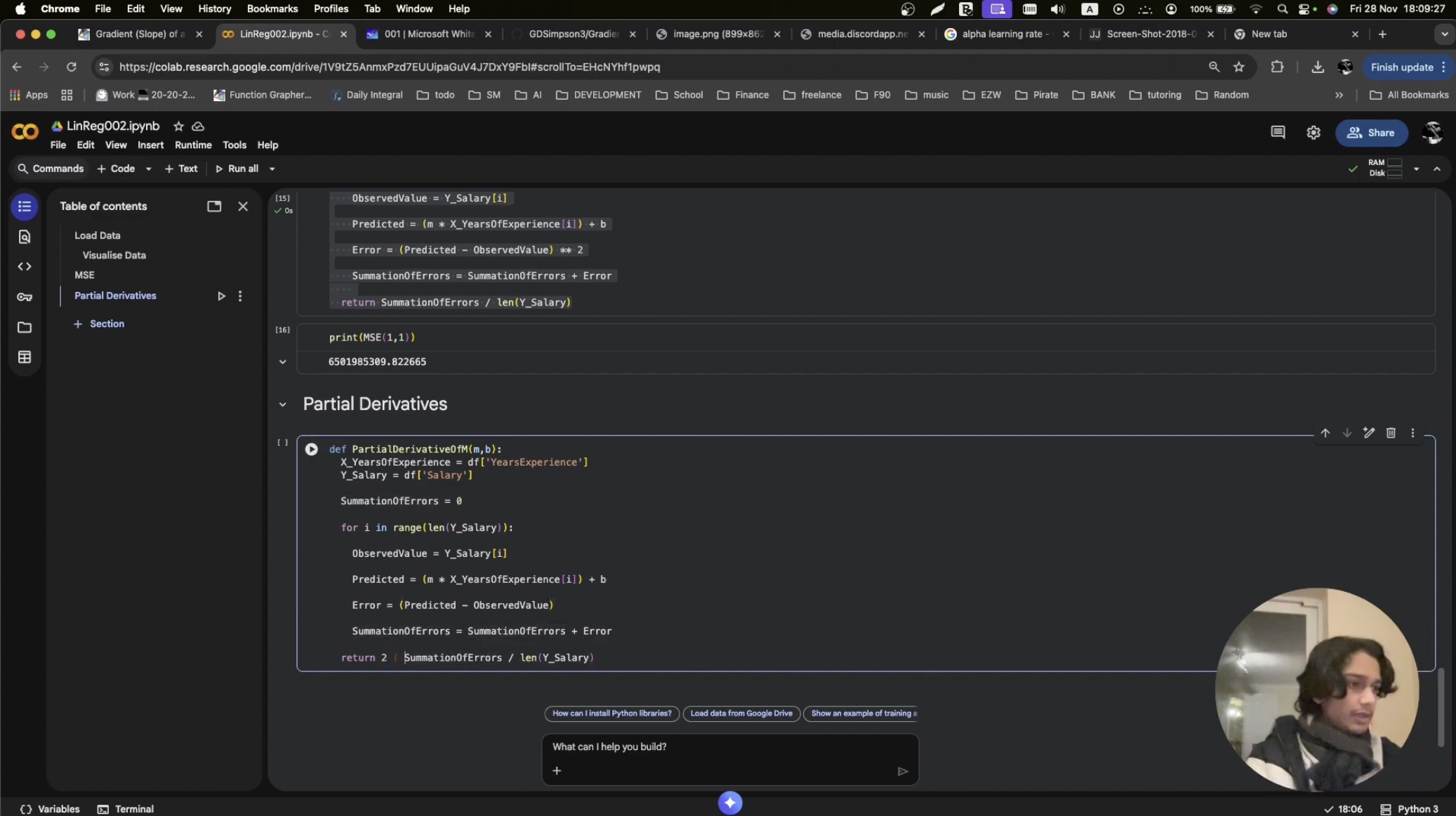Click 'Load data from Google Drive' suggestion
1456x816 pixels.
(741, 713)
